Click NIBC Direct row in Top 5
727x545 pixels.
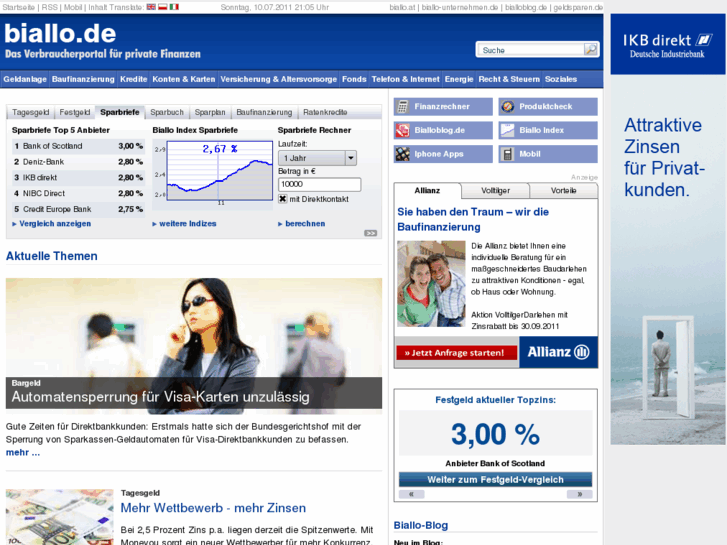78,193
